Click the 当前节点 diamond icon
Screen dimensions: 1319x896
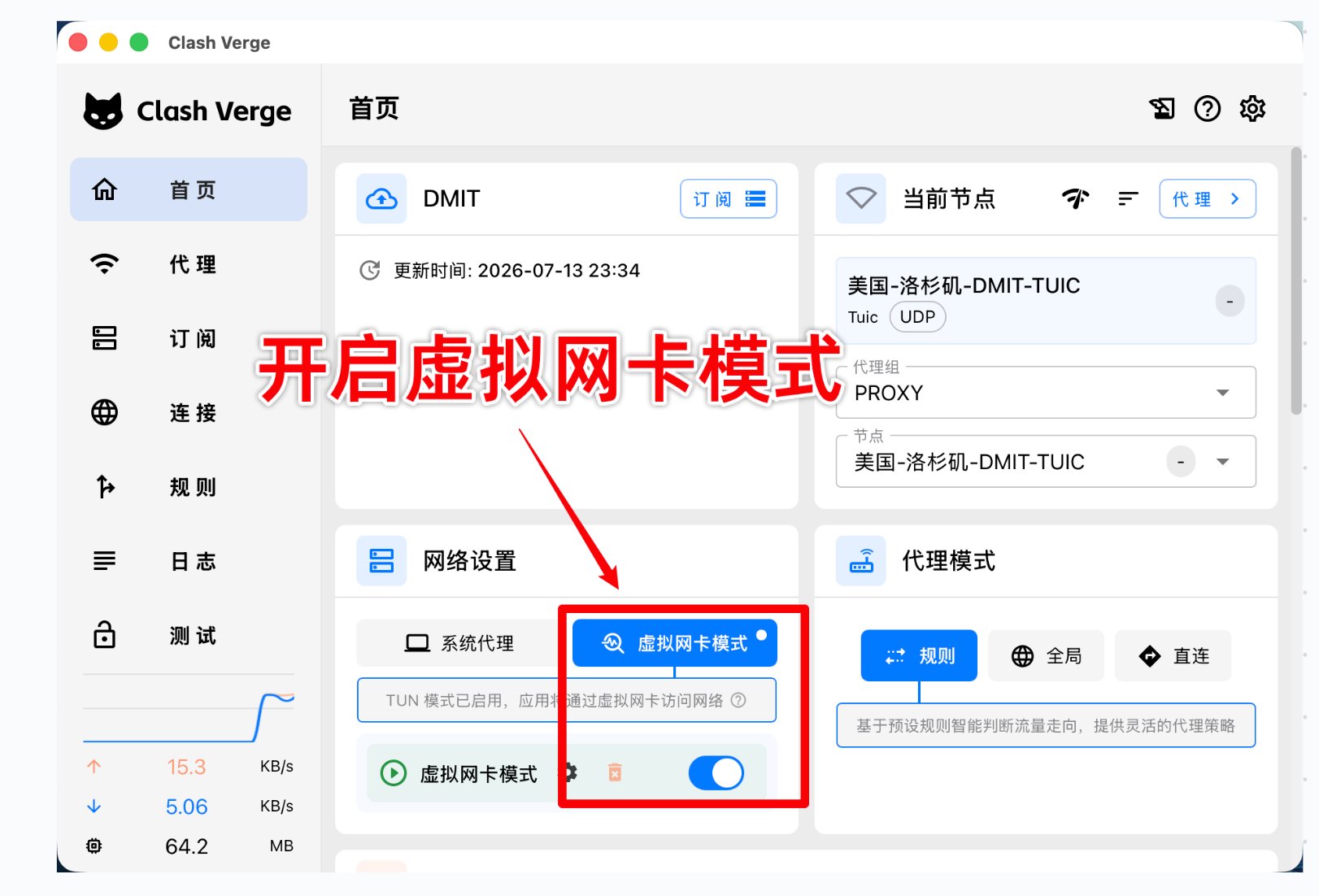[x=861, y=198]
